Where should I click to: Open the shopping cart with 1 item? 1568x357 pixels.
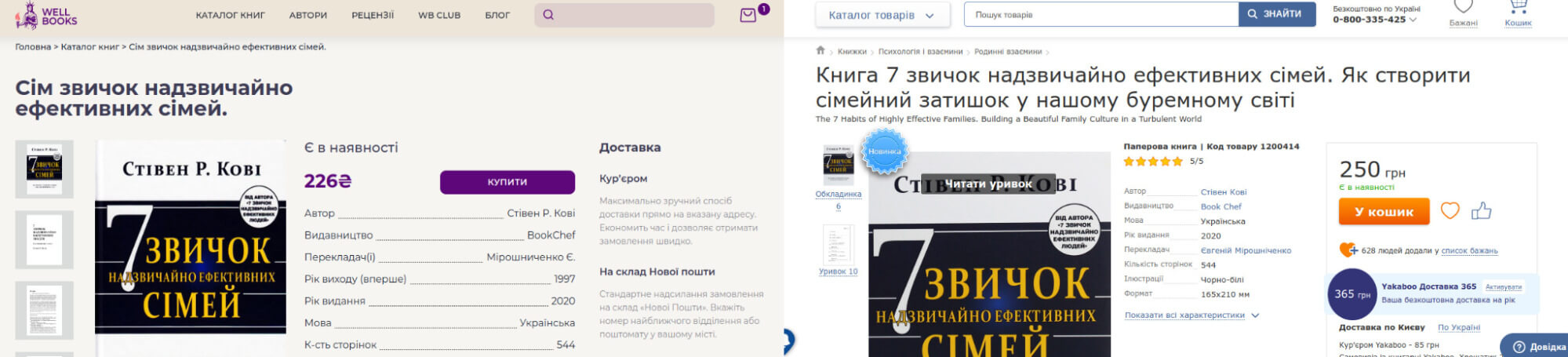pos(748,15)
